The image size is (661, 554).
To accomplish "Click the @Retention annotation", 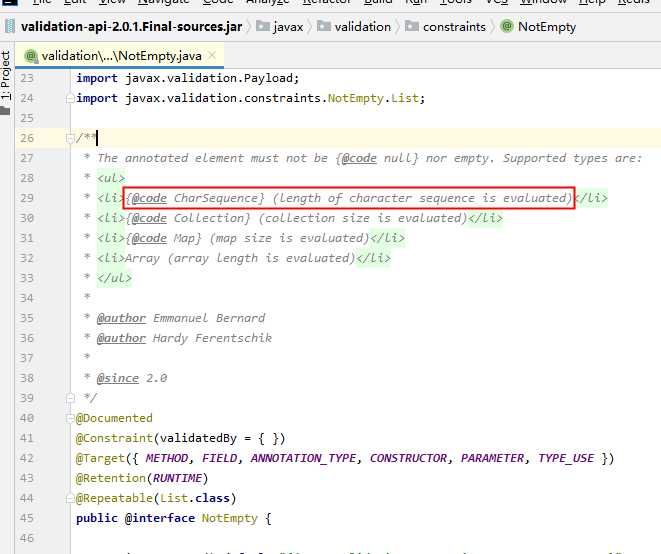I will click(110, 478).
